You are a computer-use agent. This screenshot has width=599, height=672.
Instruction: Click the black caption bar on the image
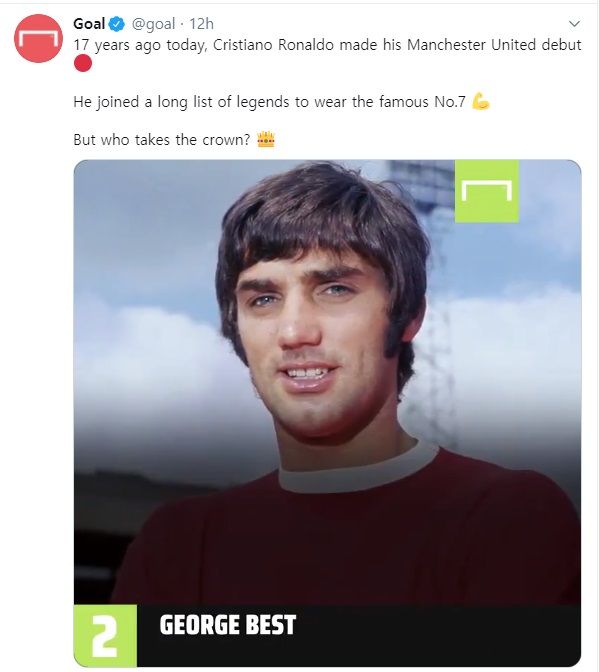point(359,636)
